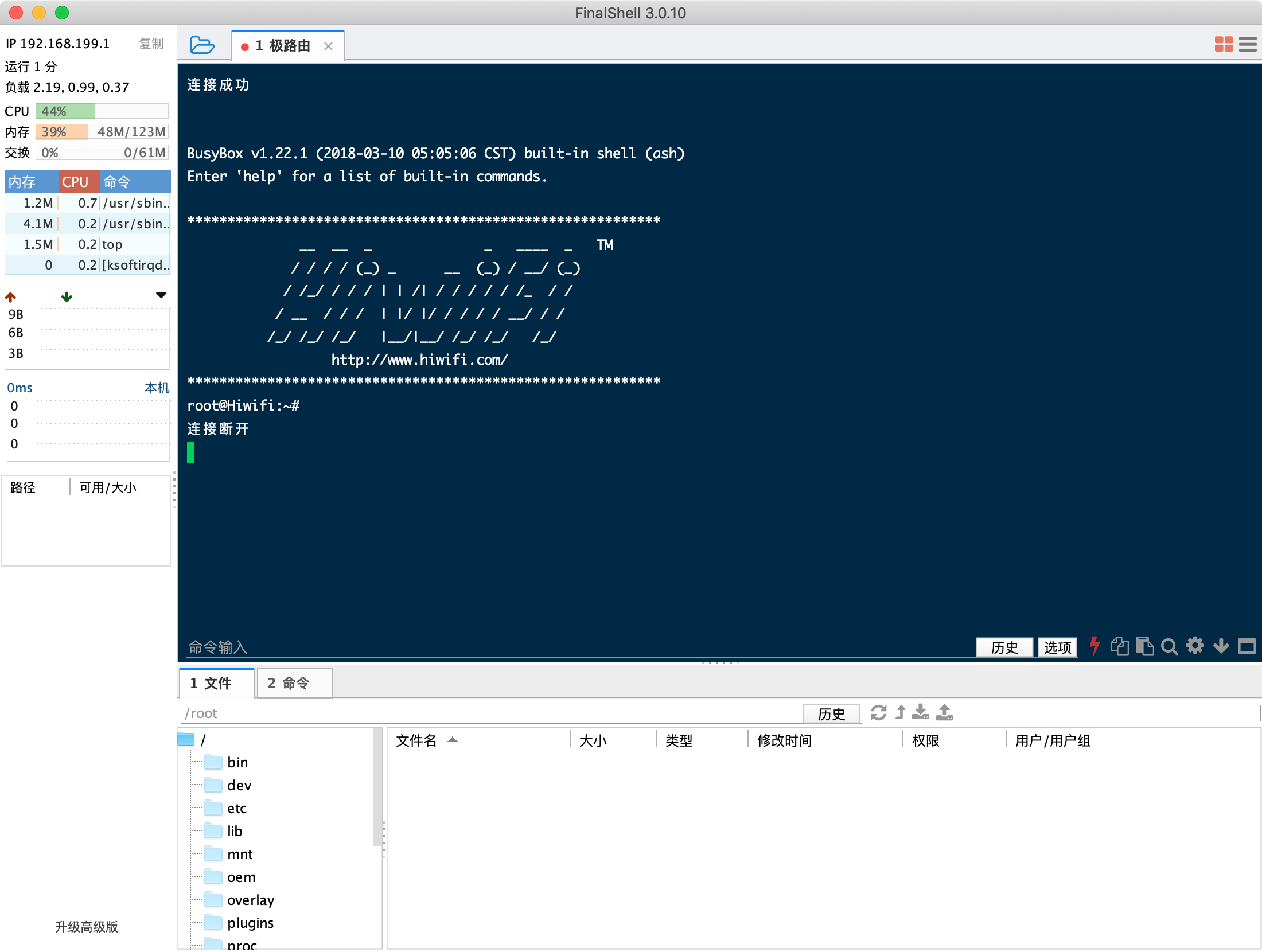Open terminal settings gear icon
The image size is (1262, 952).
1195,646
